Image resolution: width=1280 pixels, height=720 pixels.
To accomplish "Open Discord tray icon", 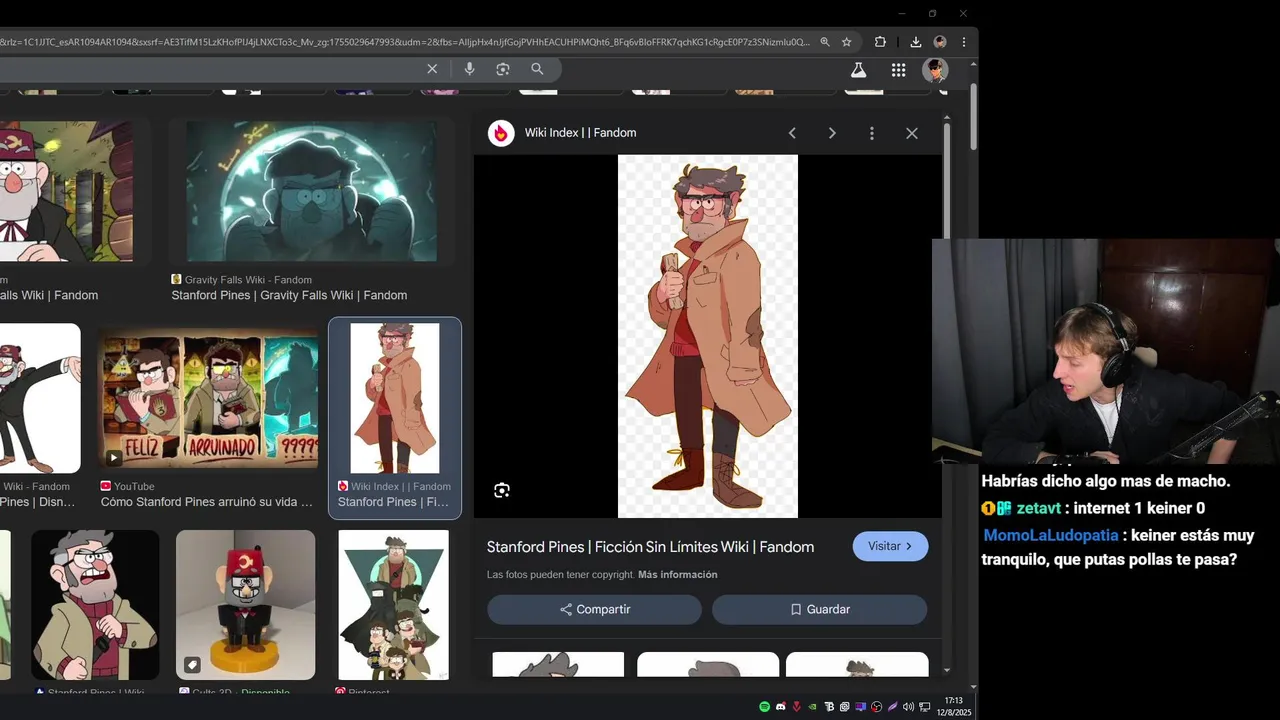I will pyautogui.click(x=781, y=707).
